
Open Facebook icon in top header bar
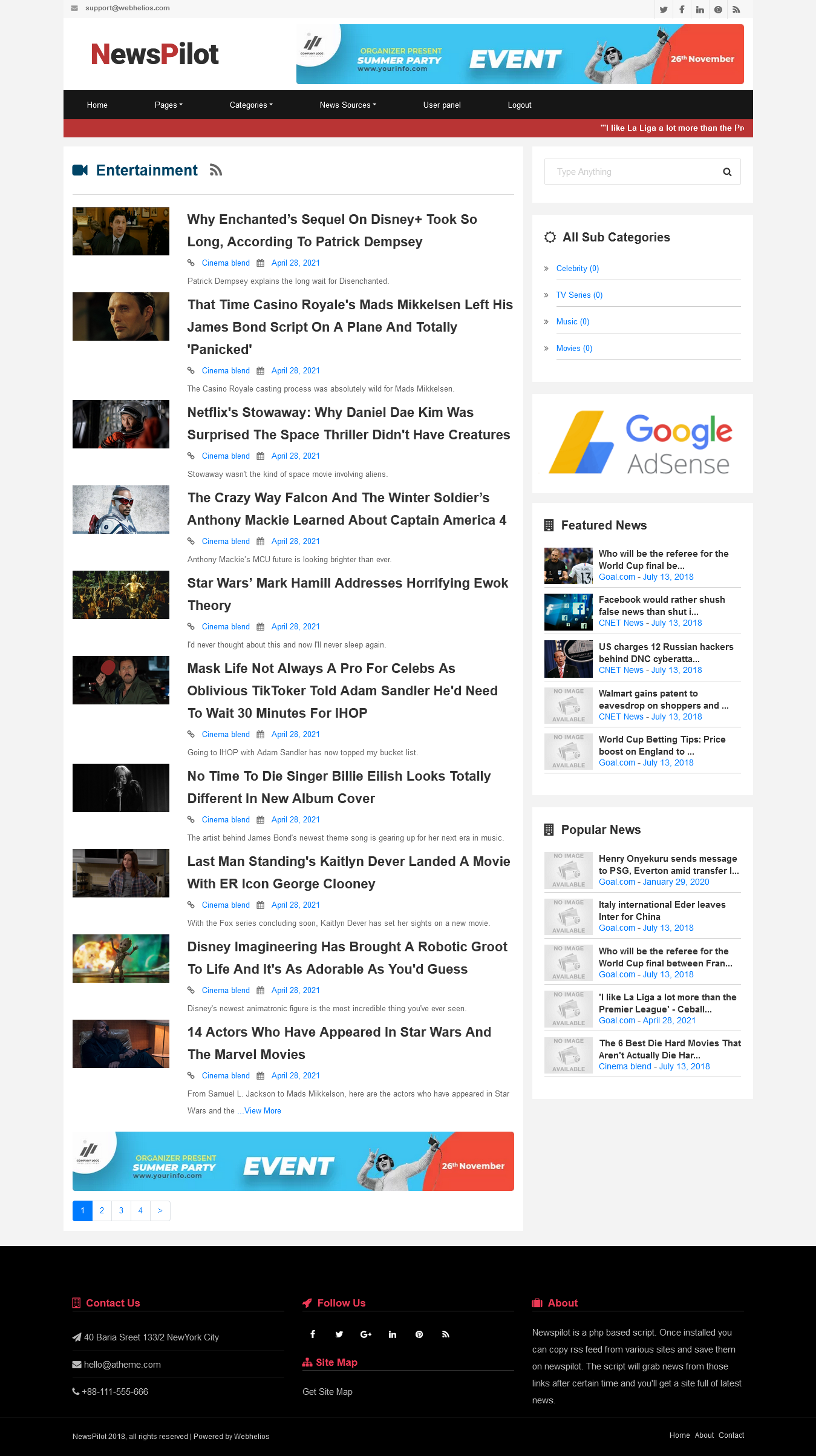pyautogui.click(x=682, y=10)
